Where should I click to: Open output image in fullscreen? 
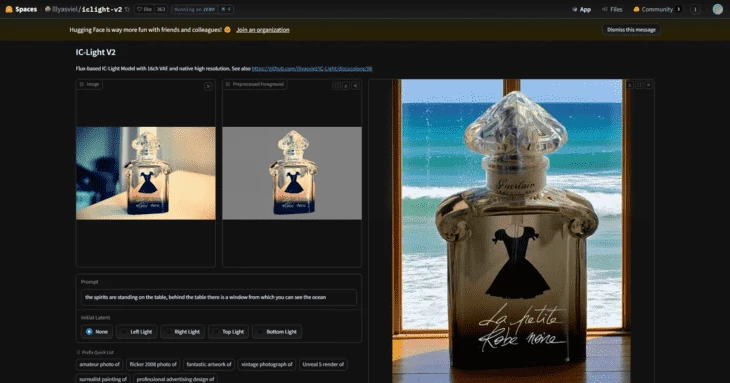pyautogui.click(x=639, y=85)
